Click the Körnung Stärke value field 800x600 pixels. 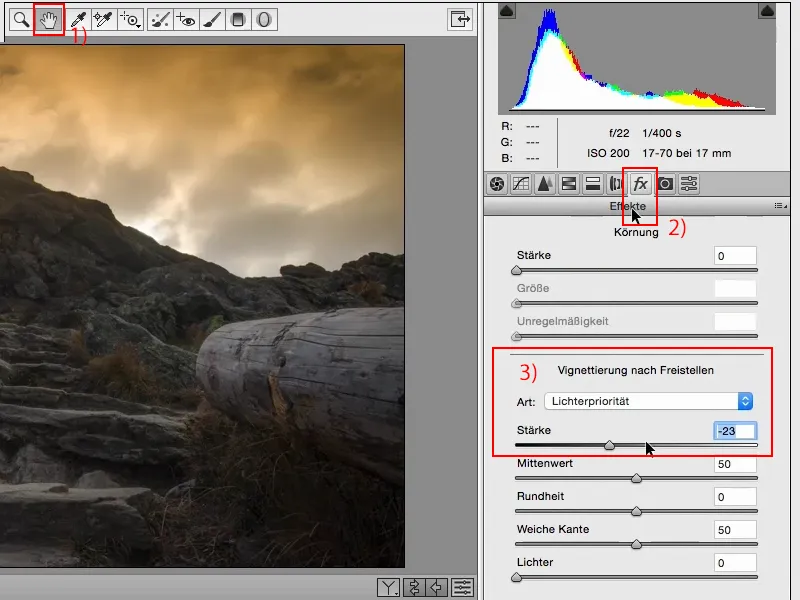click(x=735, y=256)
